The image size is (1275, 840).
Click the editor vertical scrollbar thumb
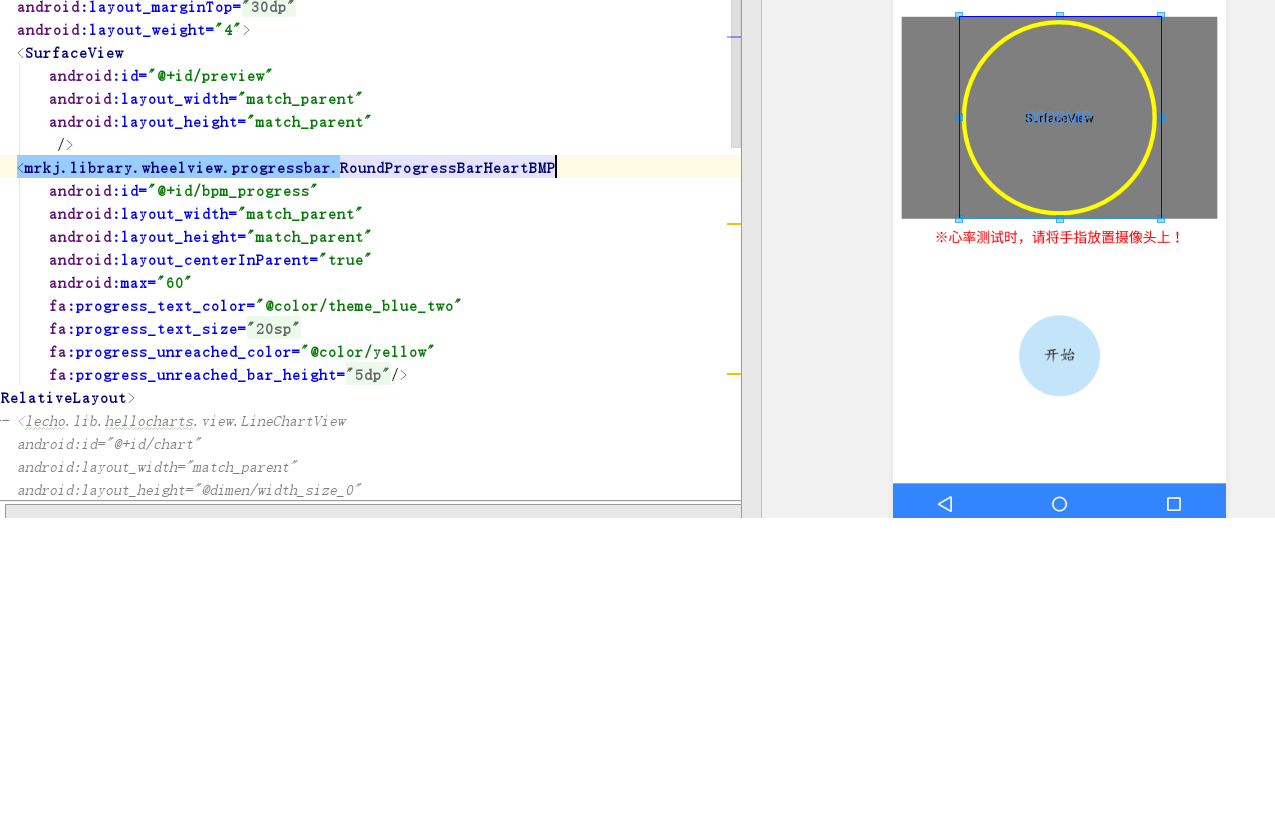(x=736, y=74)
